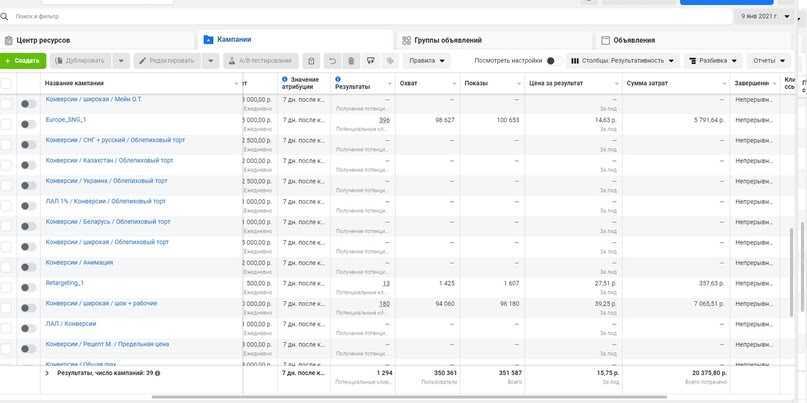Toggle the Посмотреть настройки switch
This screenshot has width=807, height=403.
tap(550, 61)
